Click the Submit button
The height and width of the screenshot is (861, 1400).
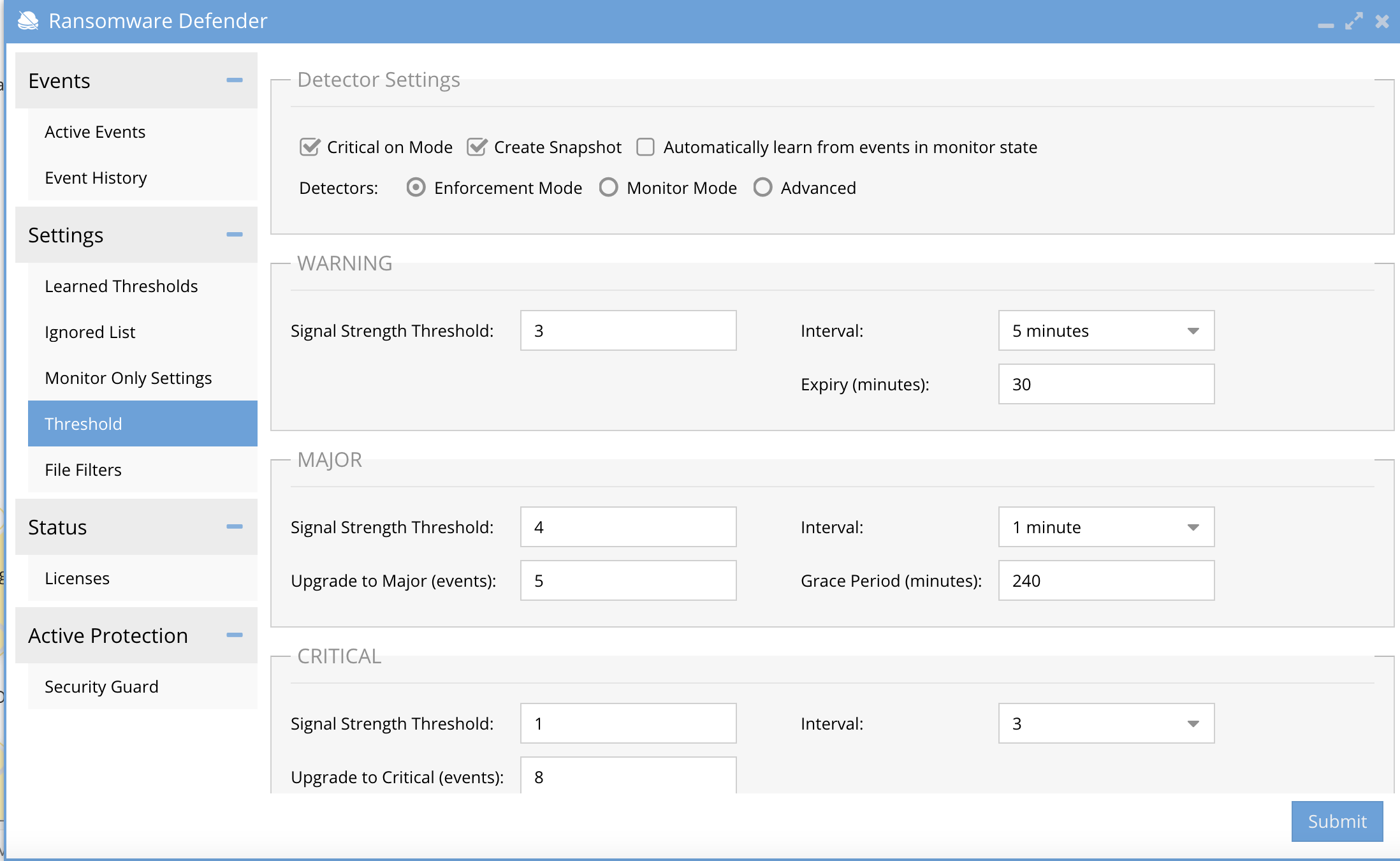(1338, 821)
